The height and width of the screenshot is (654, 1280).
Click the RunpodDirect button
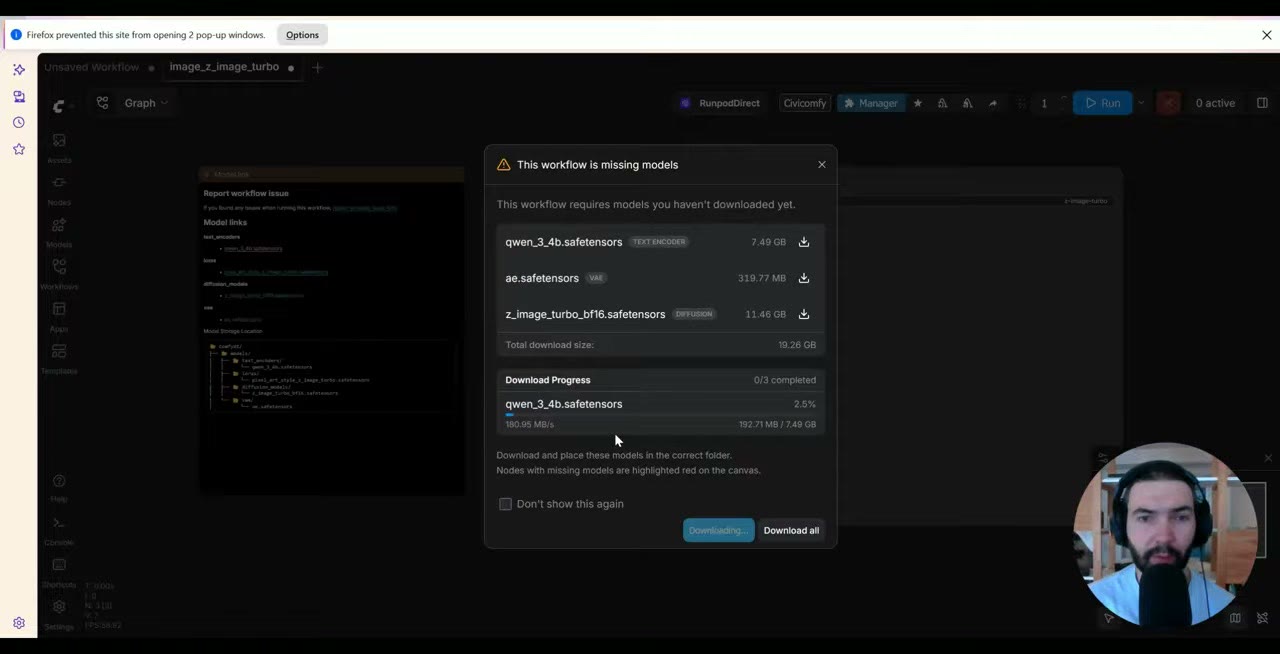[x=720, y=103]
